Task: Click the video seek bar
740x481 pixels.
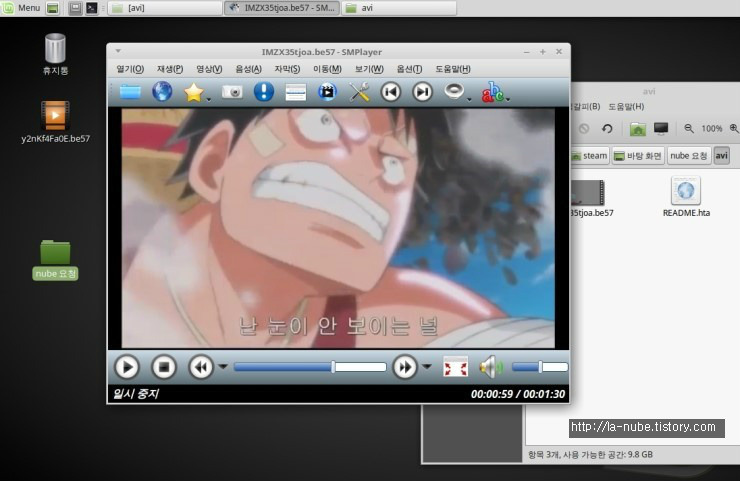Action: pos(310,367)
